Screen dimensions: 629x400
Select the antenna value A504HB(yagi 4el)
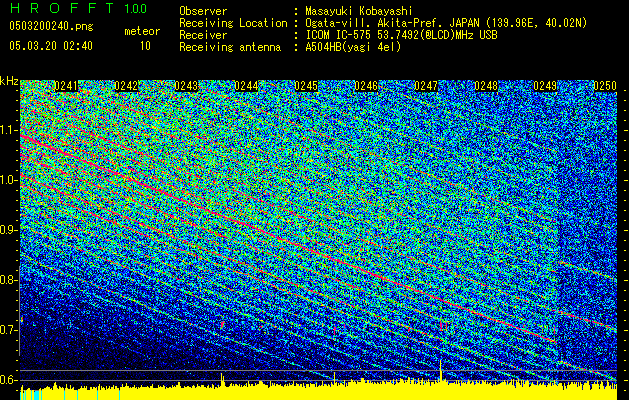(353, 47)
